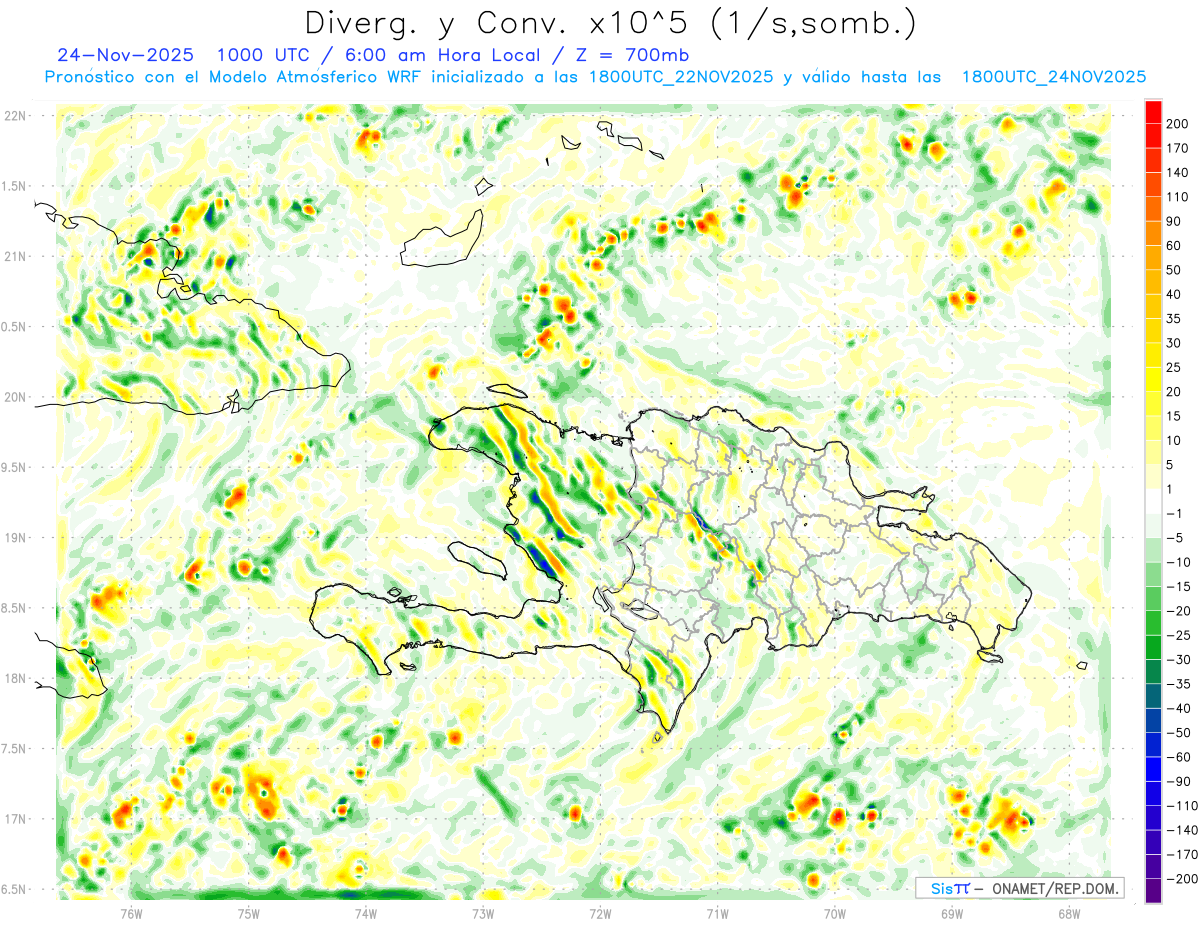Click the positive '140' colorbar label
The image size is (1200, 927).
(1177, 172)
